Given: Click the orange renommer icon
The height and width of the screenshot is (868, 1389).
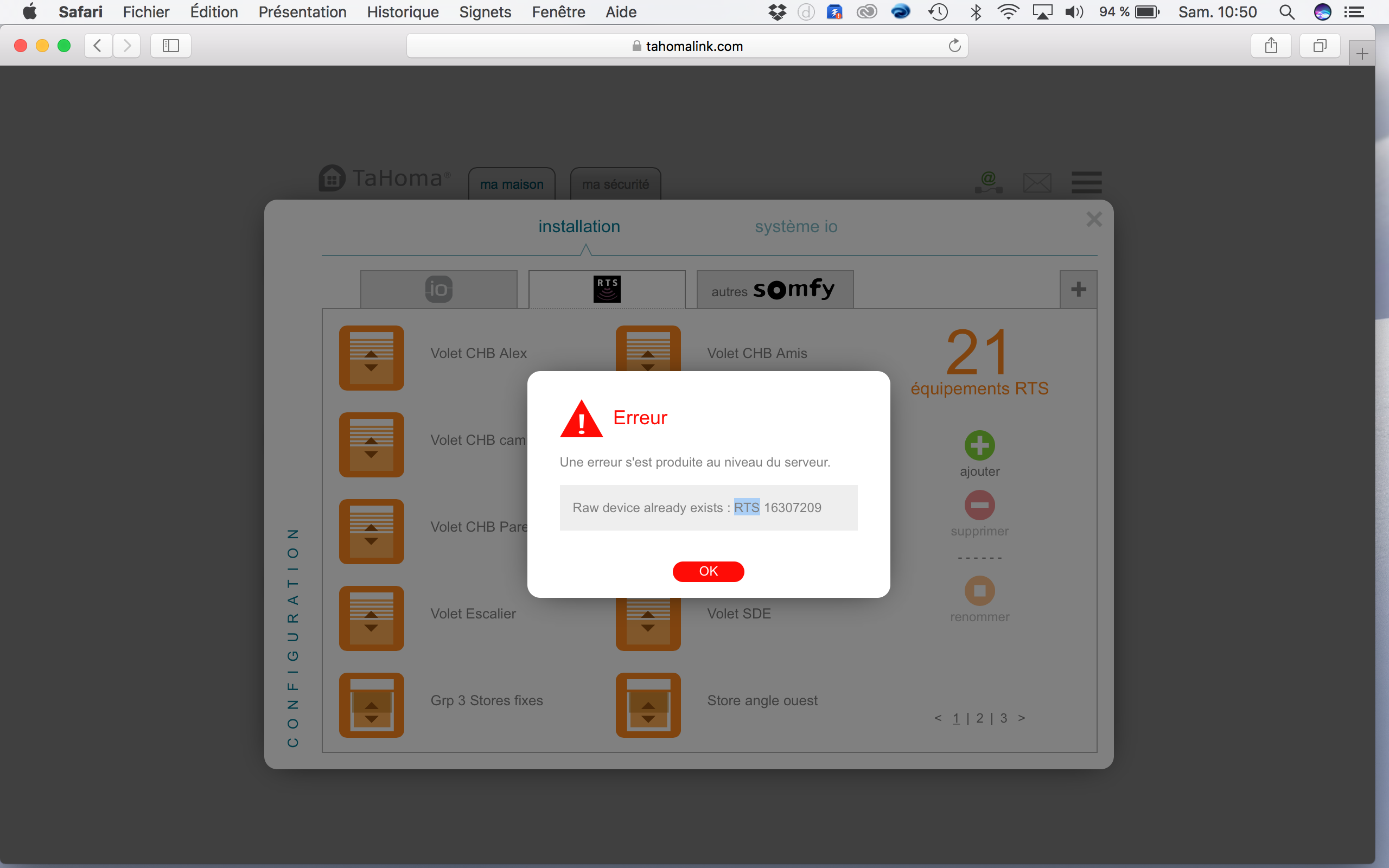Looking at the screenshot, I should [x=979, y=591].
